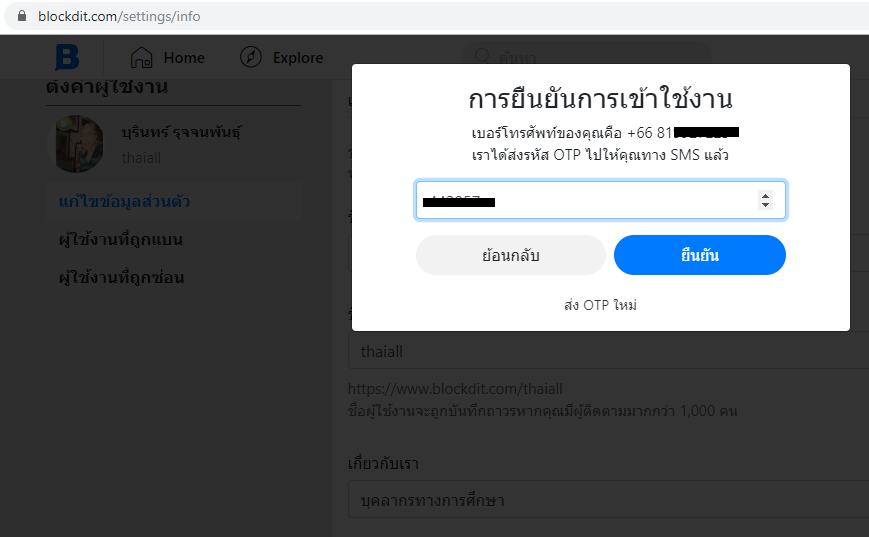869x537 pixels.
Task: Click the ส่ง OTP ใหม่ link
Action: point(600,305)
